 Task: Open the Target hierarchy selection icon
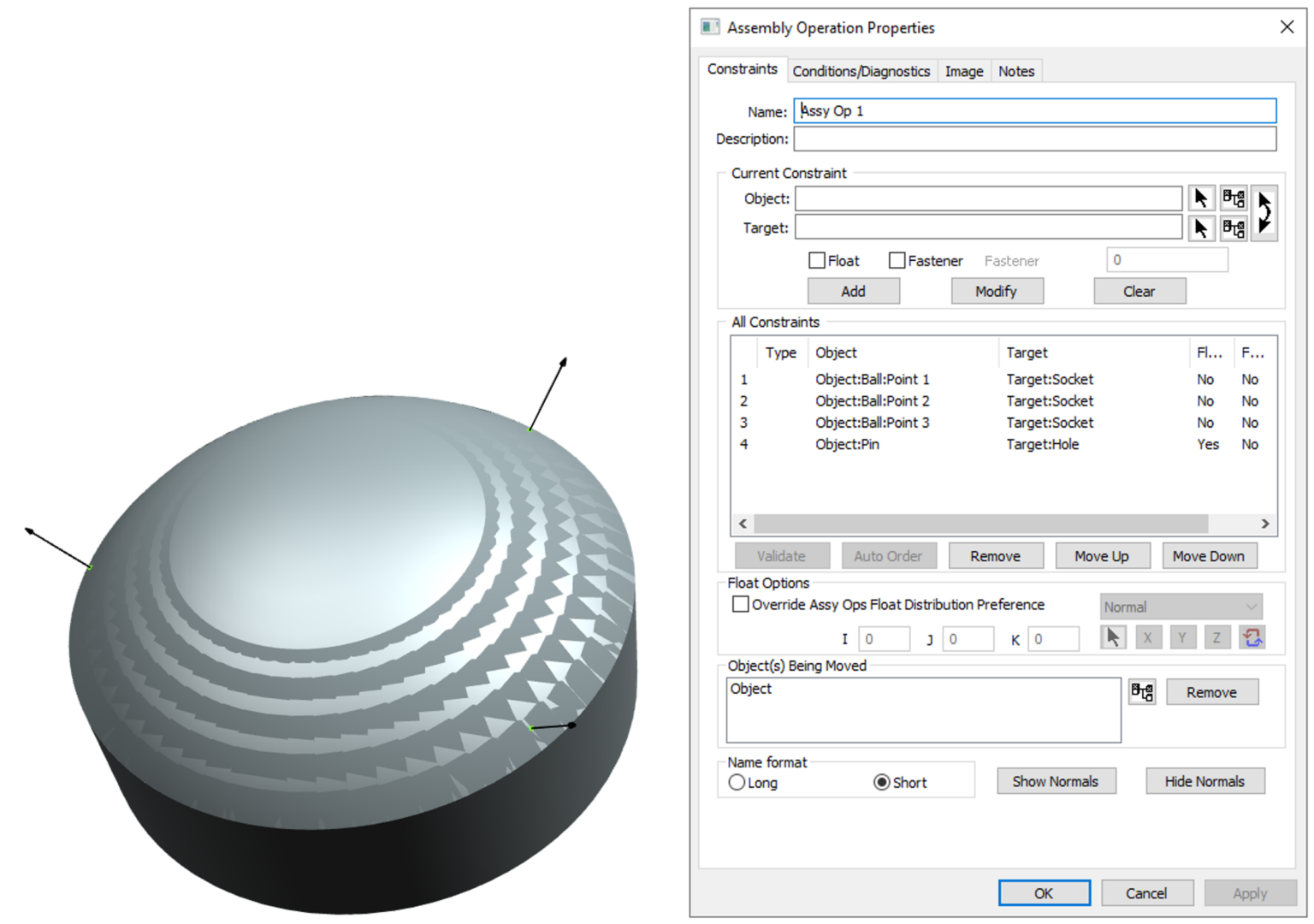(1234, 227)
